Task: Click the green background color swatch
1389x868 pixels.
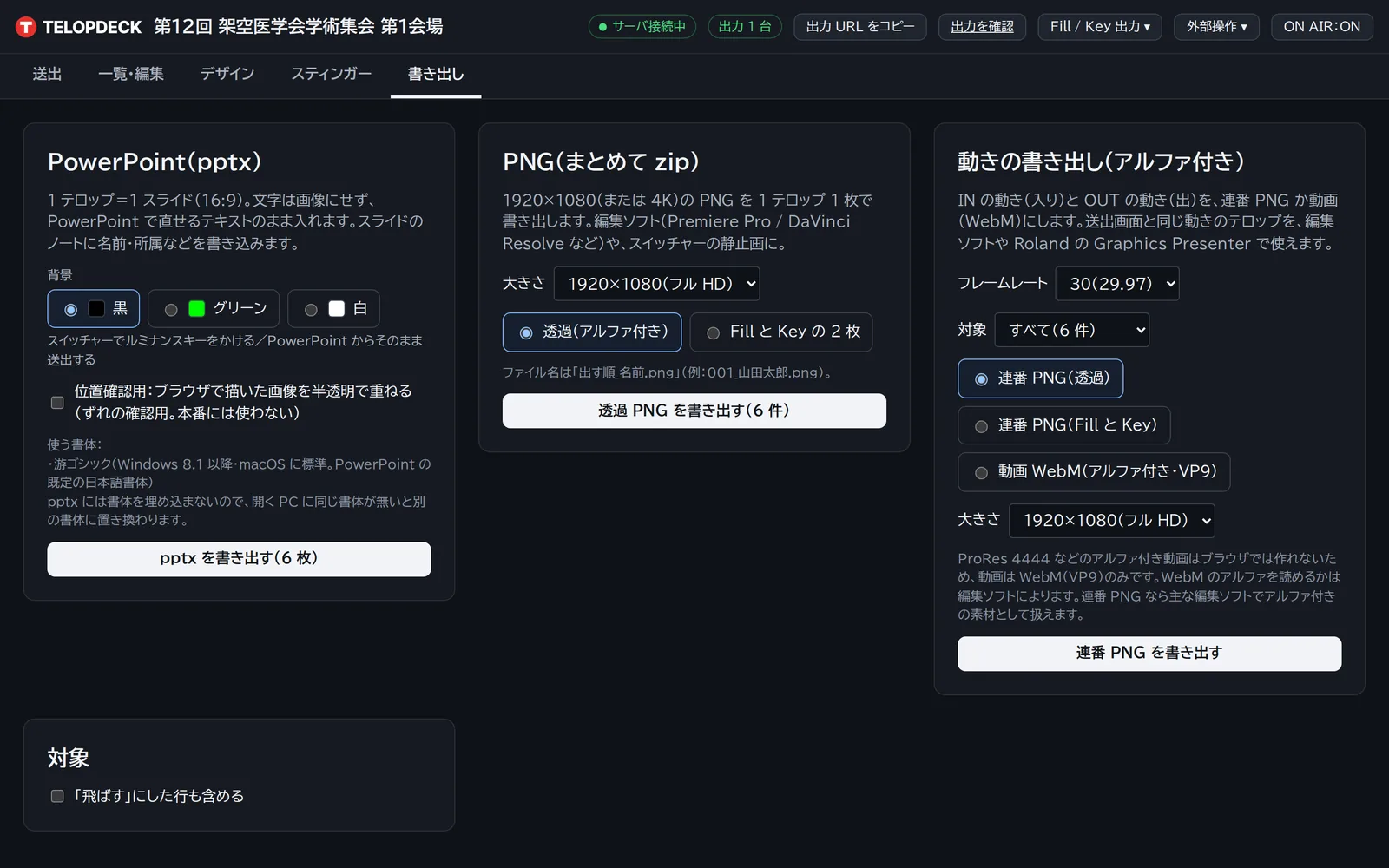Action: [197, 309]
